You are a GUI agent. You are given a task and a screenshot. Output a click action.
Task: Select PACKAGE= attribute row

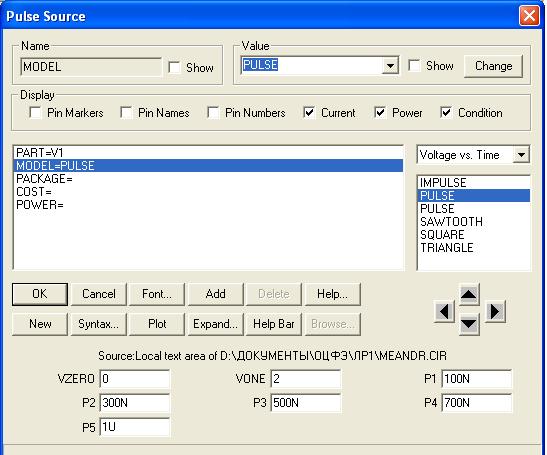tap(208, 179)
